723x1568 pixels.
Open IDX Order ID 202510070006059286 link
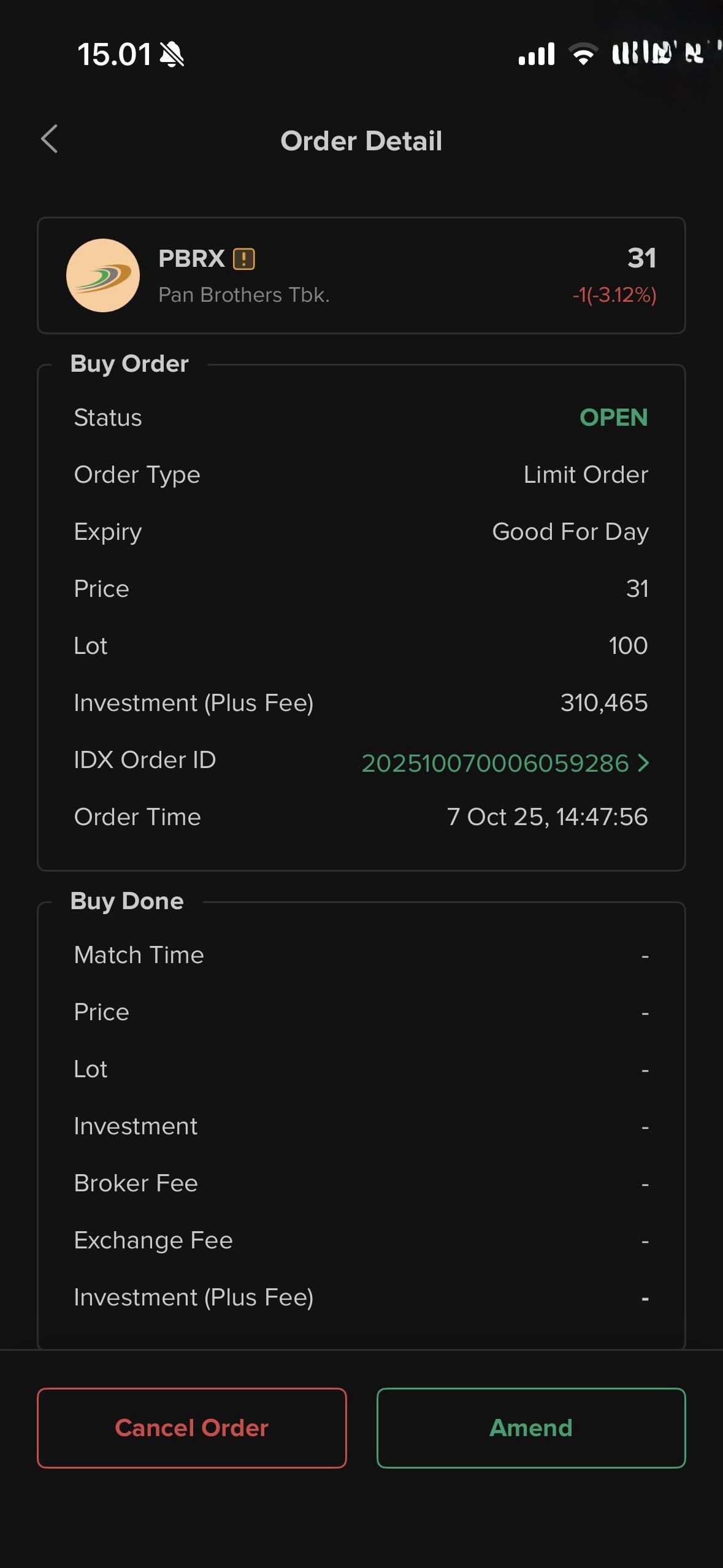point(495,763)
